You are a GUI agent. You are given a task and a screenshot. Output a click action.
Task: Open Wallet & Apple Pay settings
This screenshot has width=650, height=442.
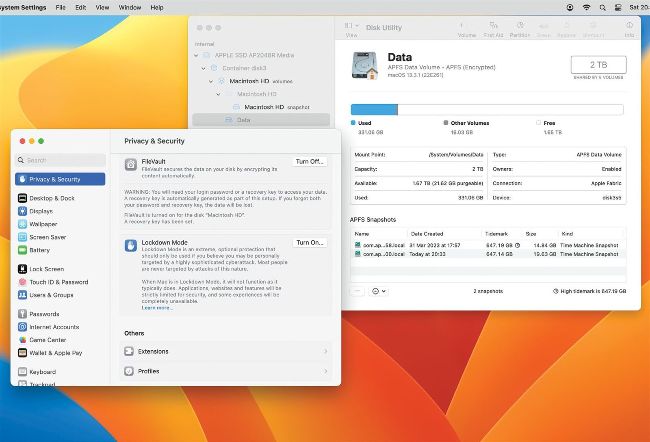[56, 353]
